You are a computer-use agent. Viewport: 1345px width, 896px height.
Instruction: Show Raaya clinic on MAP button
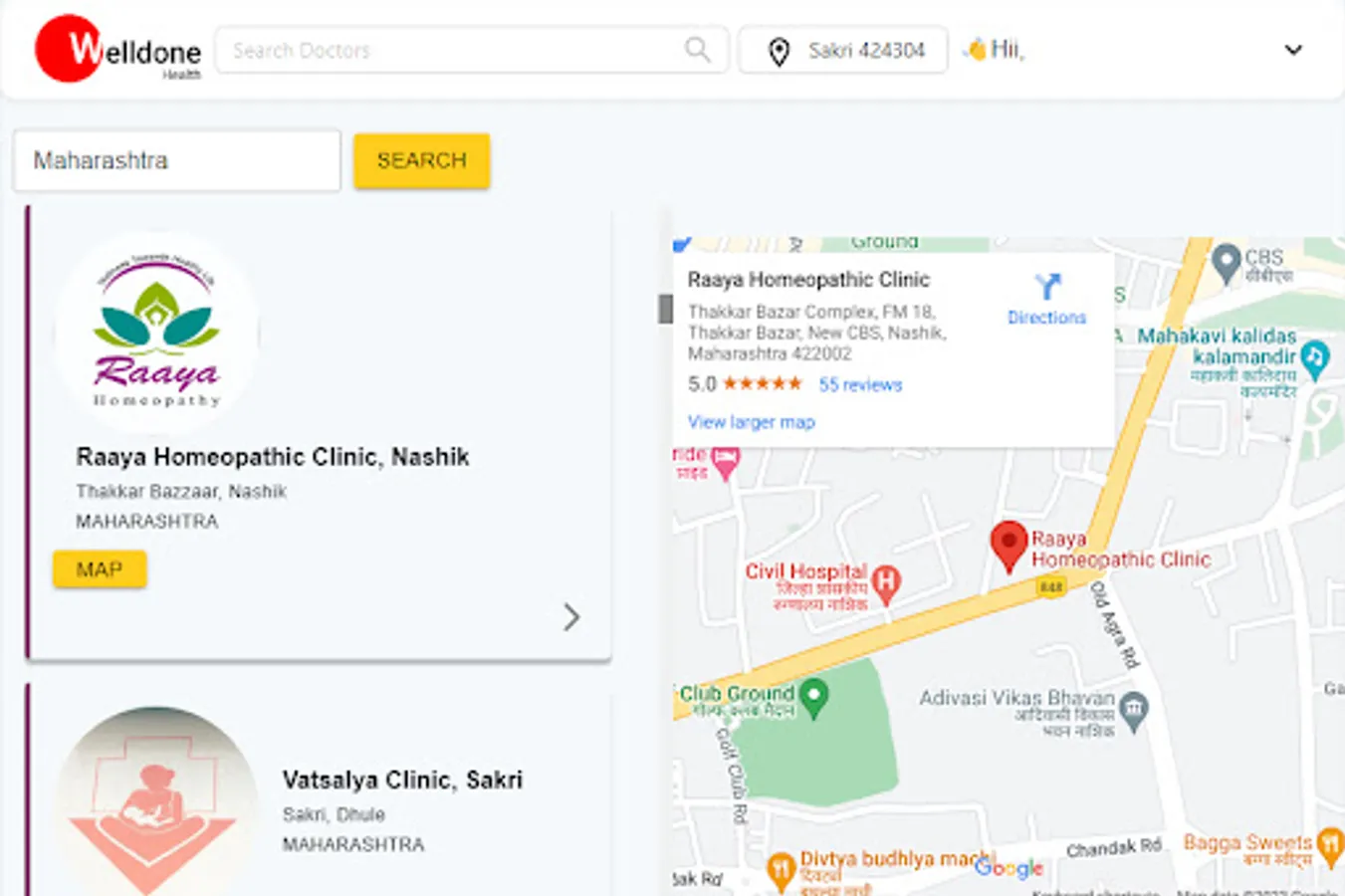click(100, 569)
